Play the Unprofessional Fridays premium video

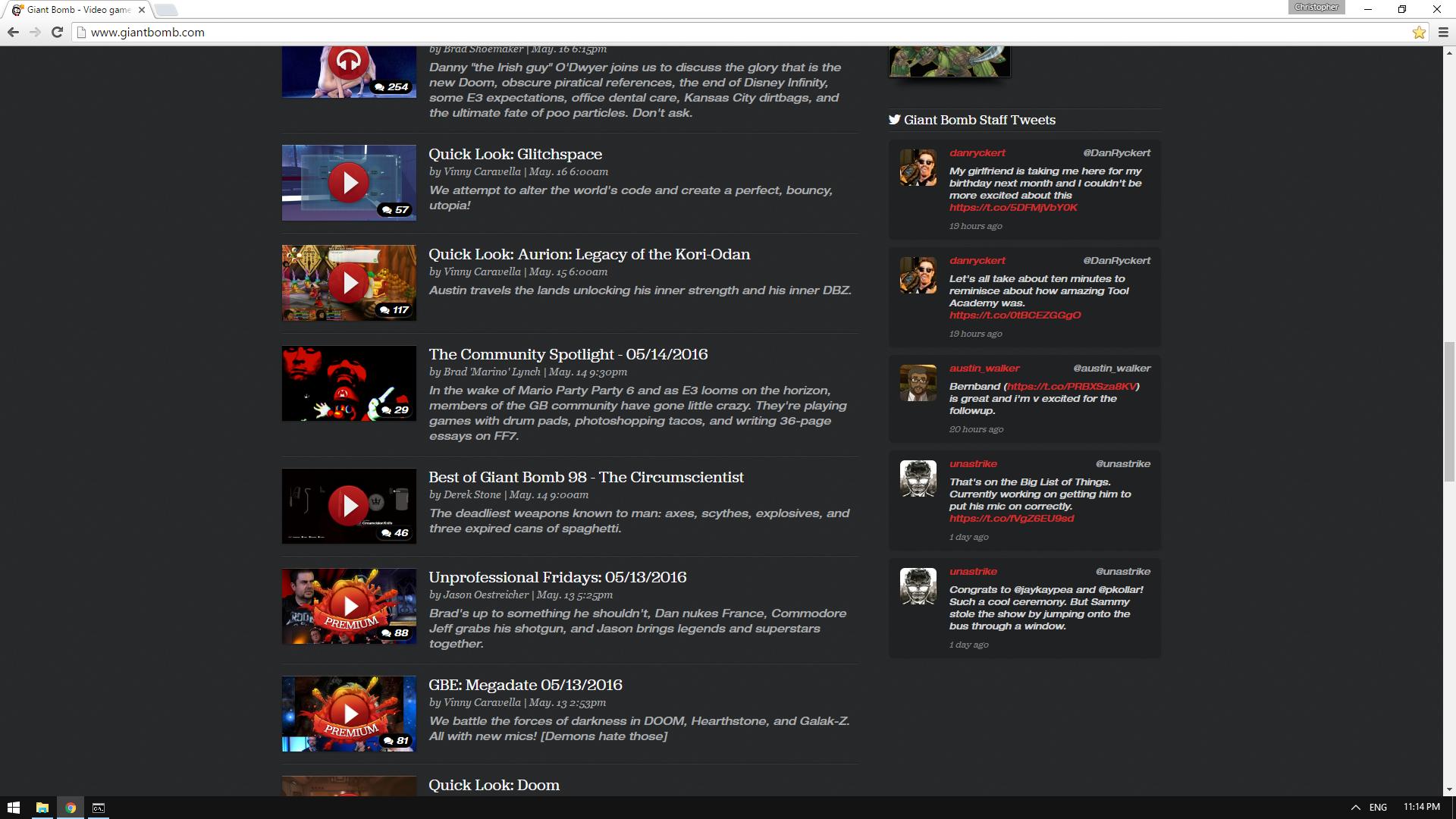349,606
